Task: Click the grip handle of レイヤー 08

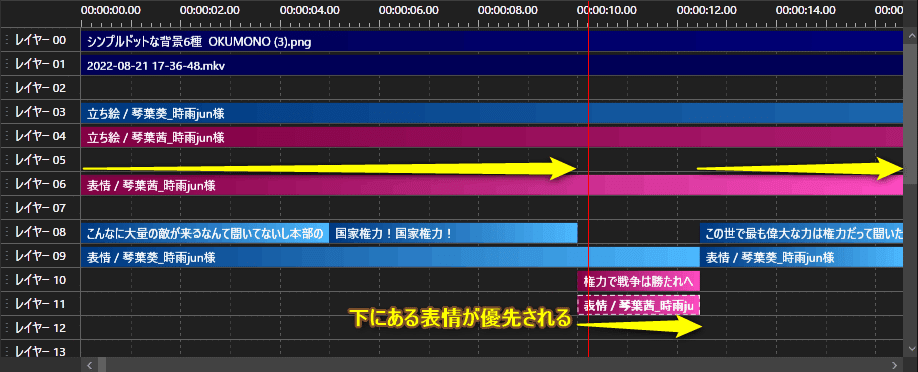Action: pos(7,233)
